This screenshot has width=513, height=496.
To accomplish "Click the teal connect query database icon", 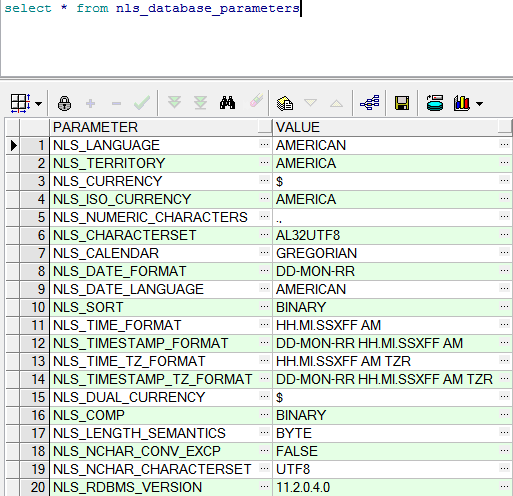I will coord(435,103).
